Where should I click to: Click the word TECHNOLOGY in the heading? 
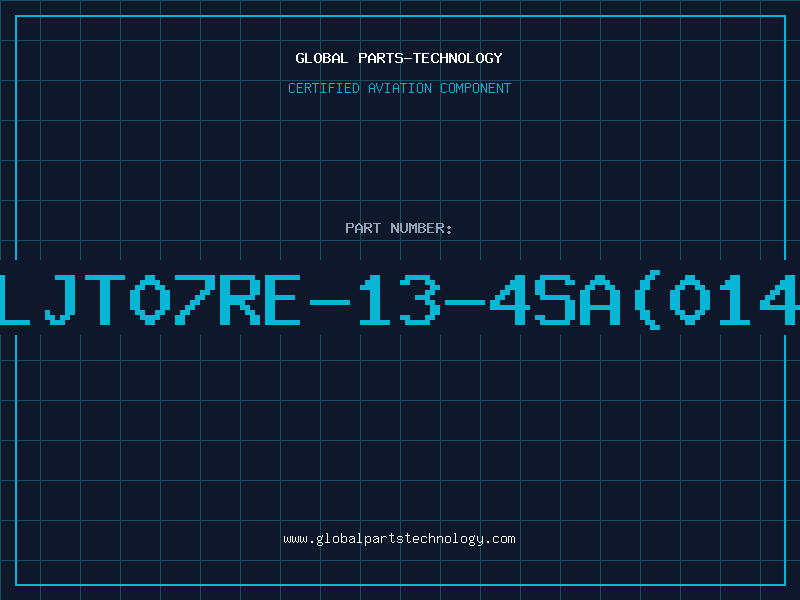(x=458, y=58)
